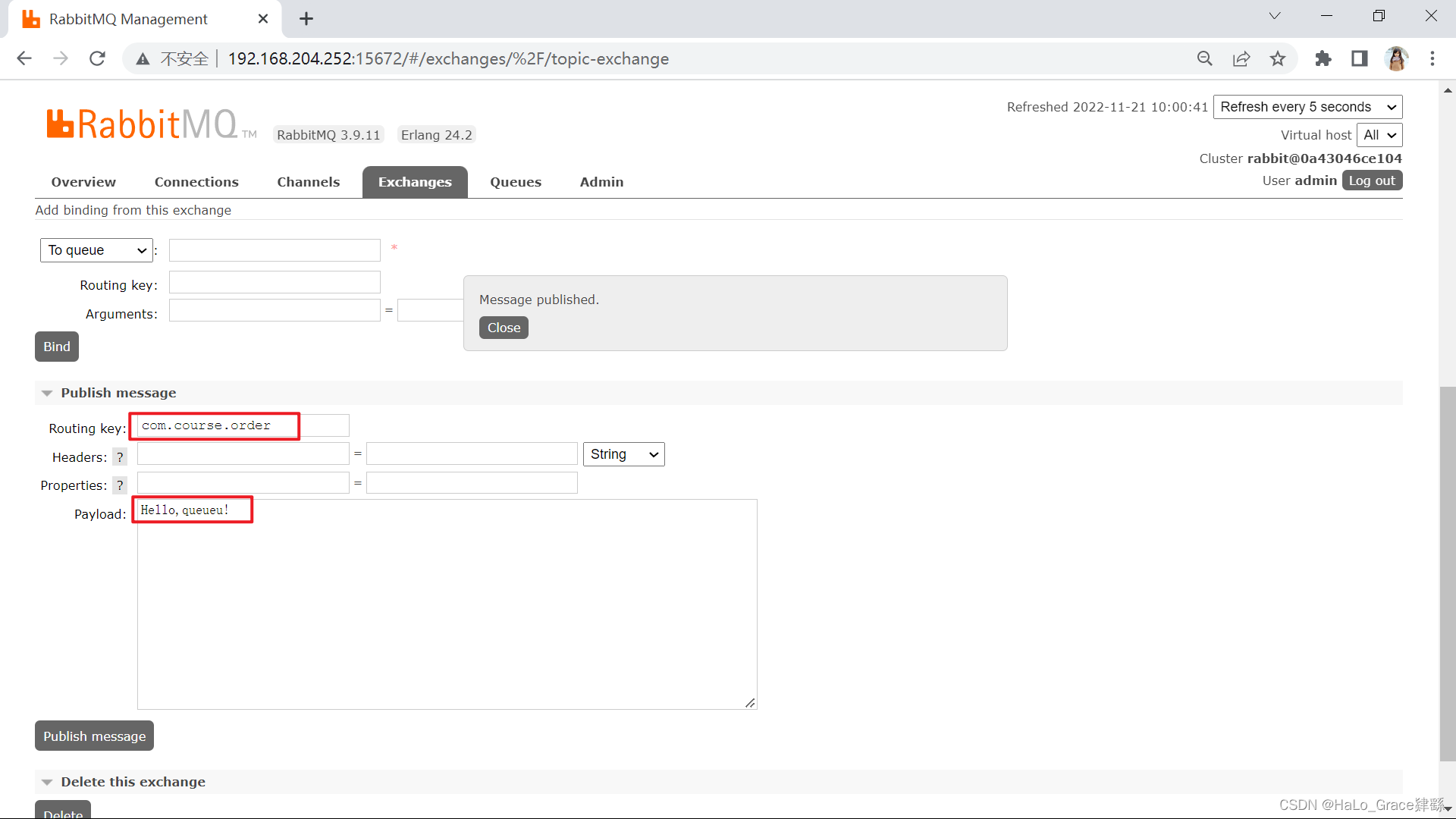1456x819 pixels.
Task: Click the Publish message button
Action: click(x=94, y=736)
